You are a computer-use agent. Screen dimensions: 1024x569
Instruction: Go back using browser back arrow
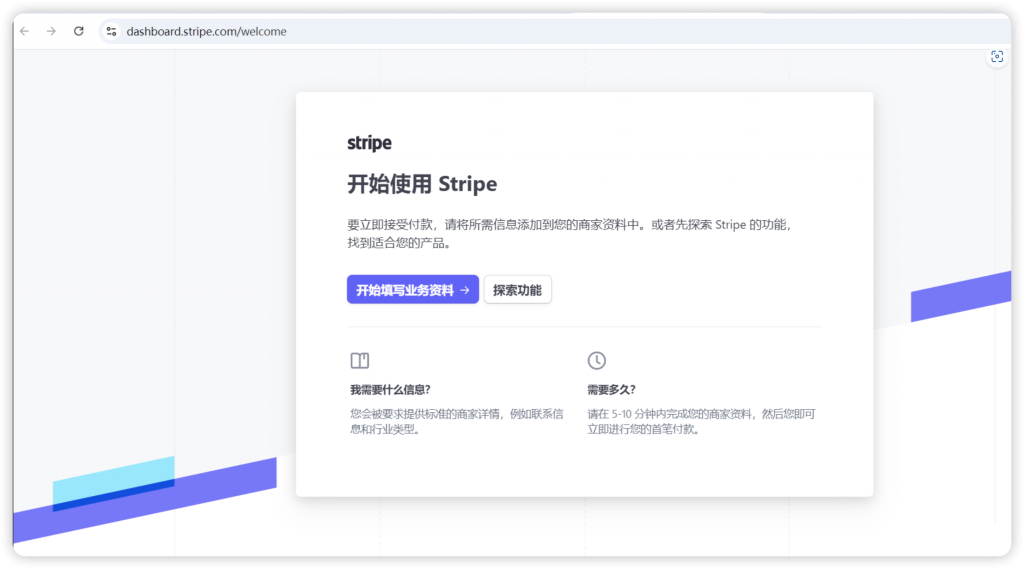click(x=25, y=31)
